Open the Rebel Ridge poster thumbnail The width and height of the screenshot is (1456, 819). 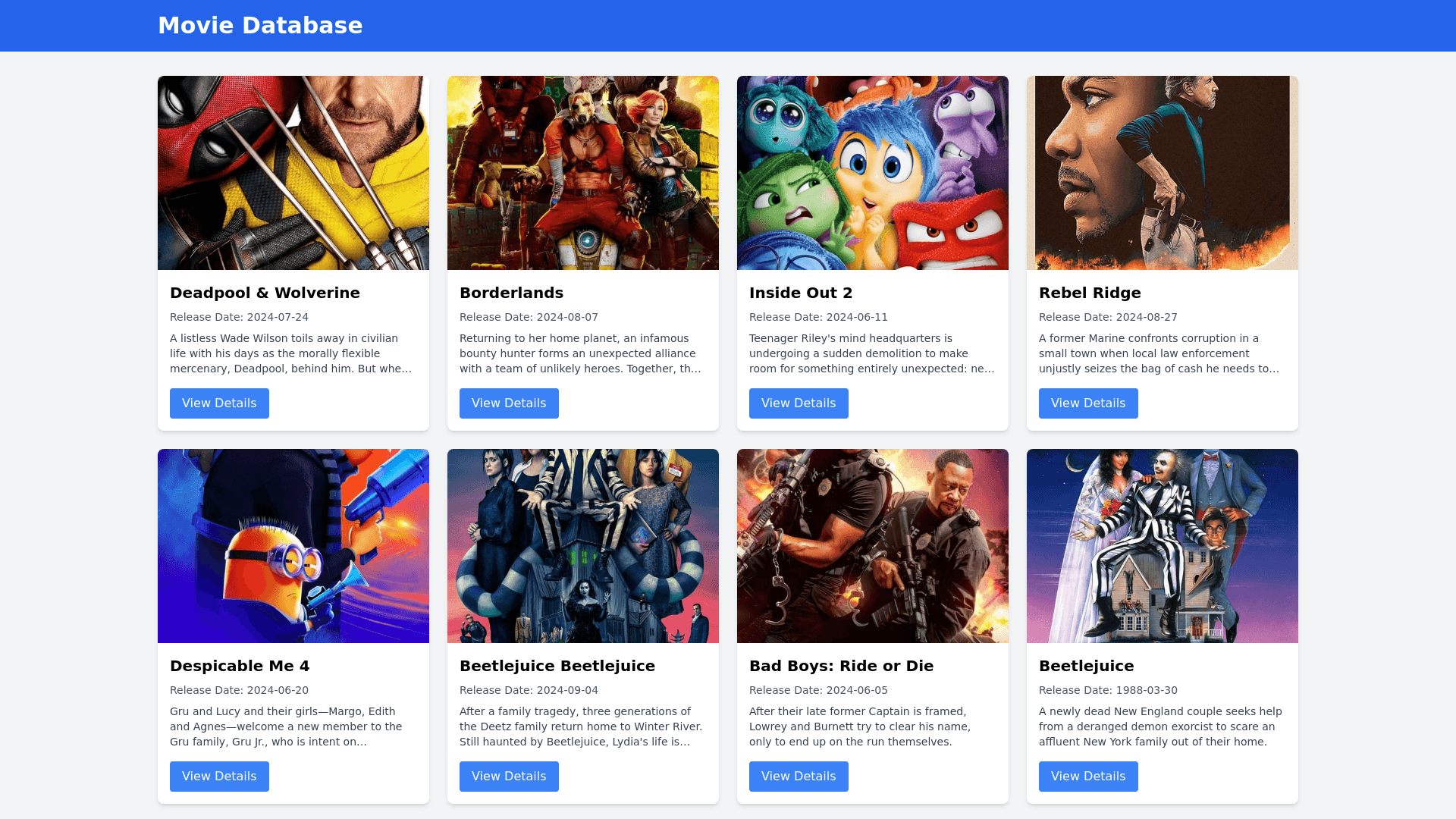1163,173
